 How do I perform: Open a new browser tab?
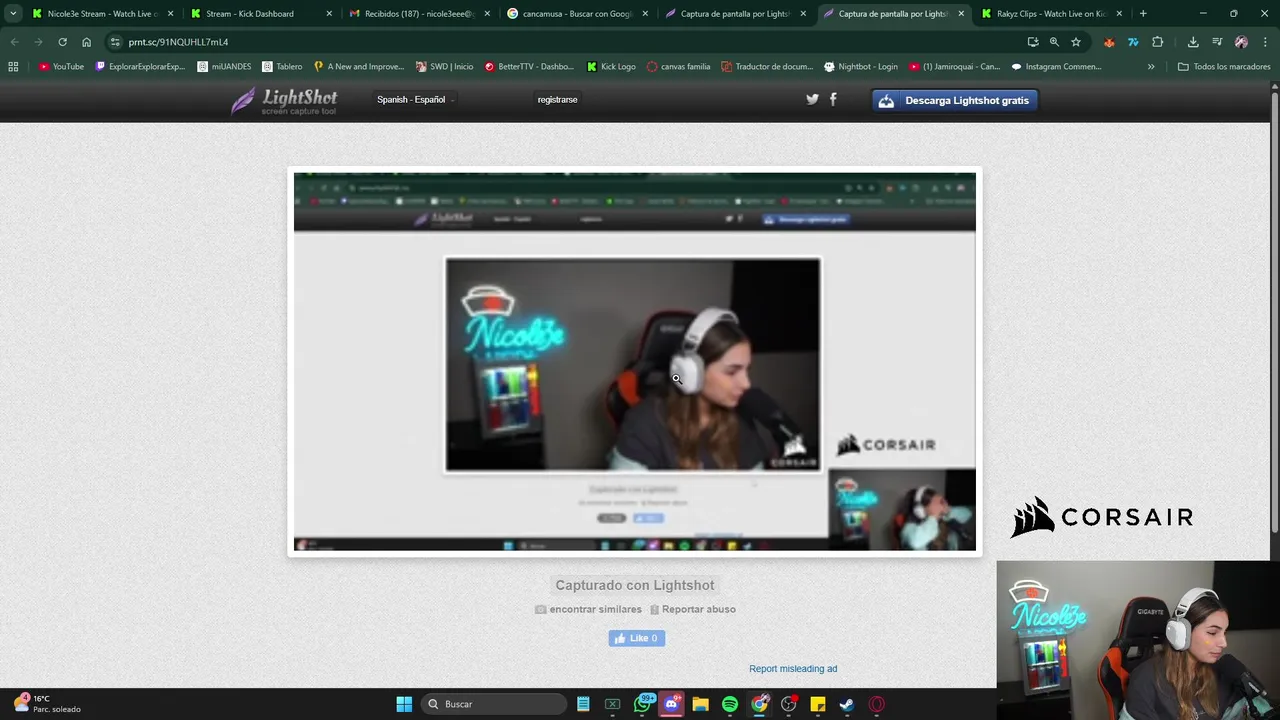(x=1143, y=14)
